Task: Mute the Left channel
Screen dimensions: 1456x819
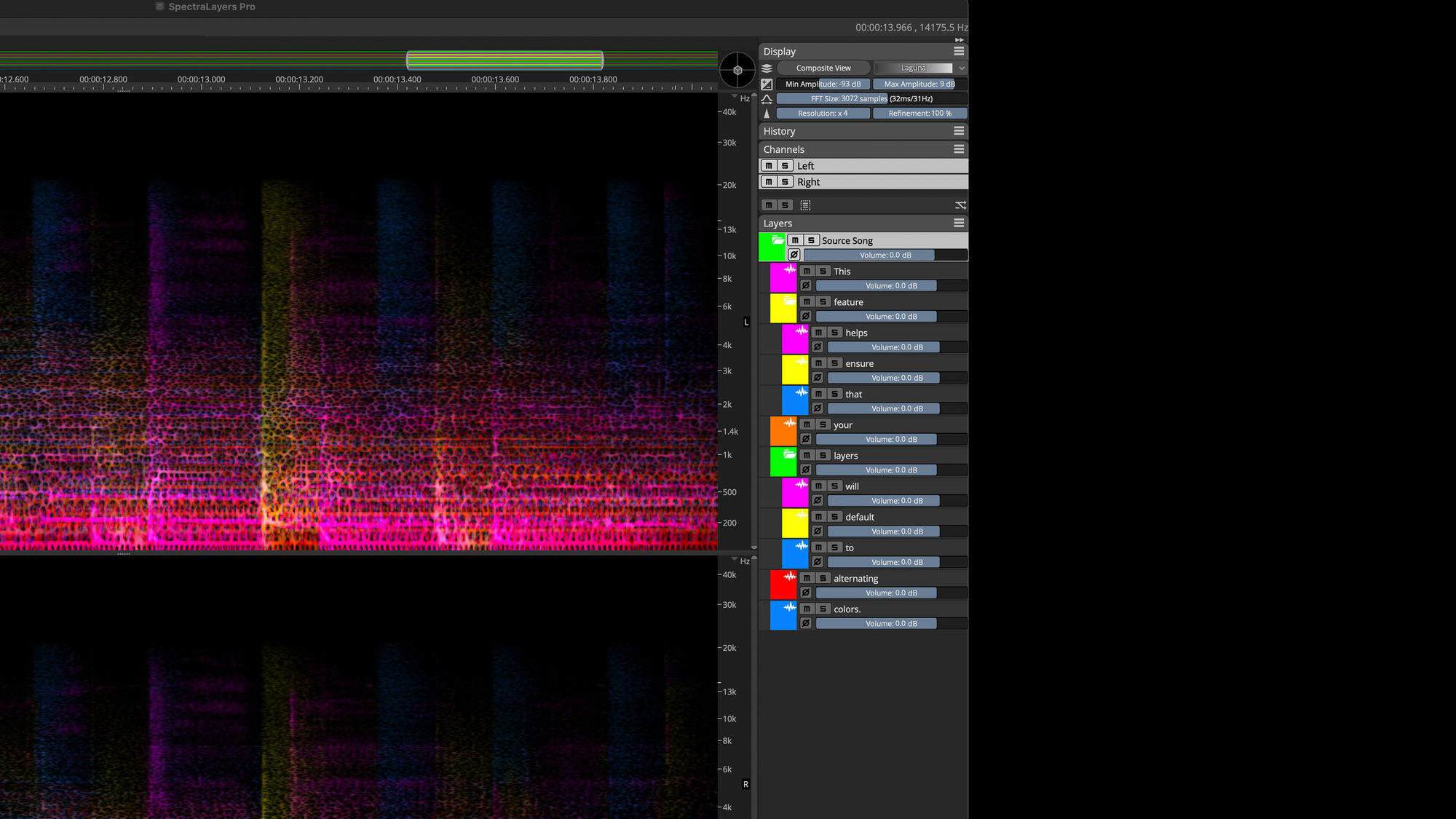Action: [x=769, y=165]
